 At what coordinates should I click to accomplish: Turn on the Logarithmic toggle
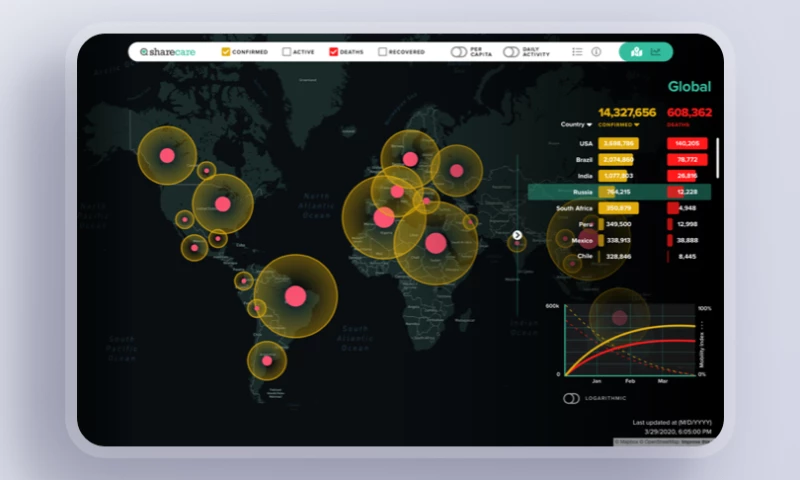point(571,398)
